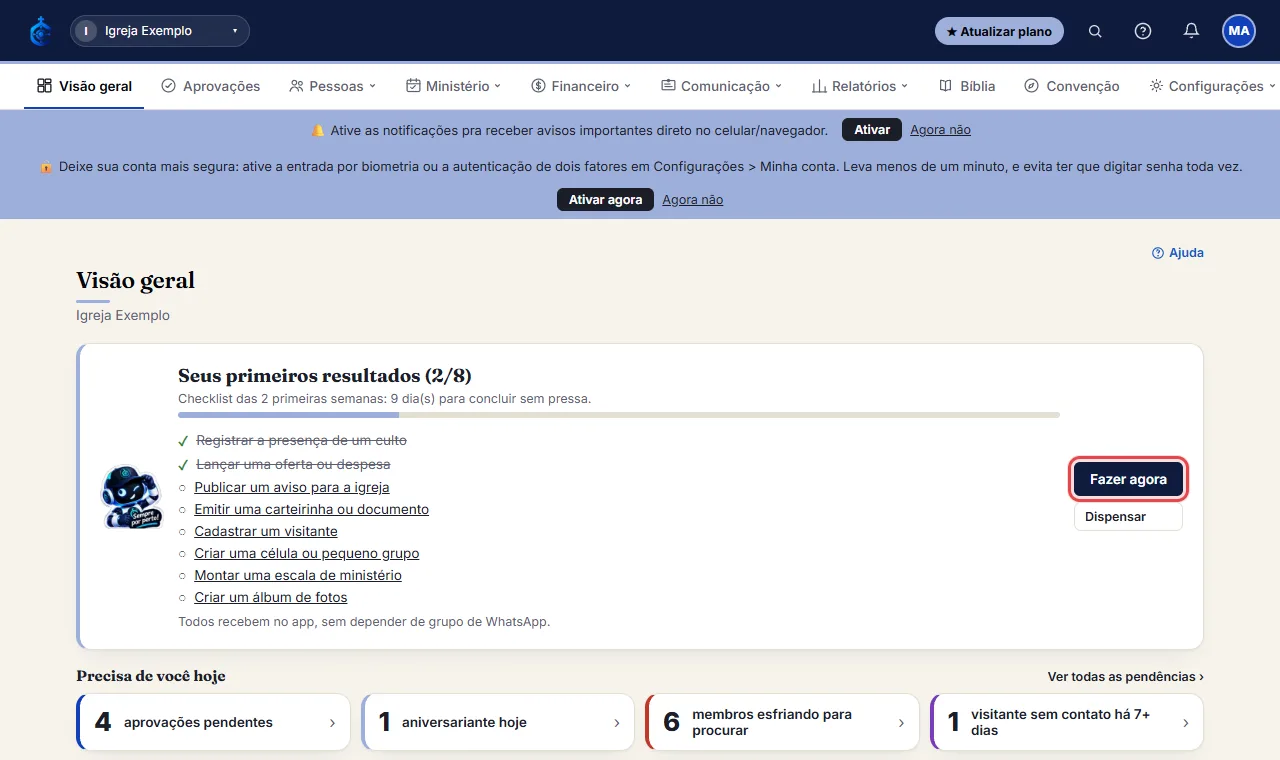
Task: Open the Igreja Exemplo church selector
Action: click(160, 31)
